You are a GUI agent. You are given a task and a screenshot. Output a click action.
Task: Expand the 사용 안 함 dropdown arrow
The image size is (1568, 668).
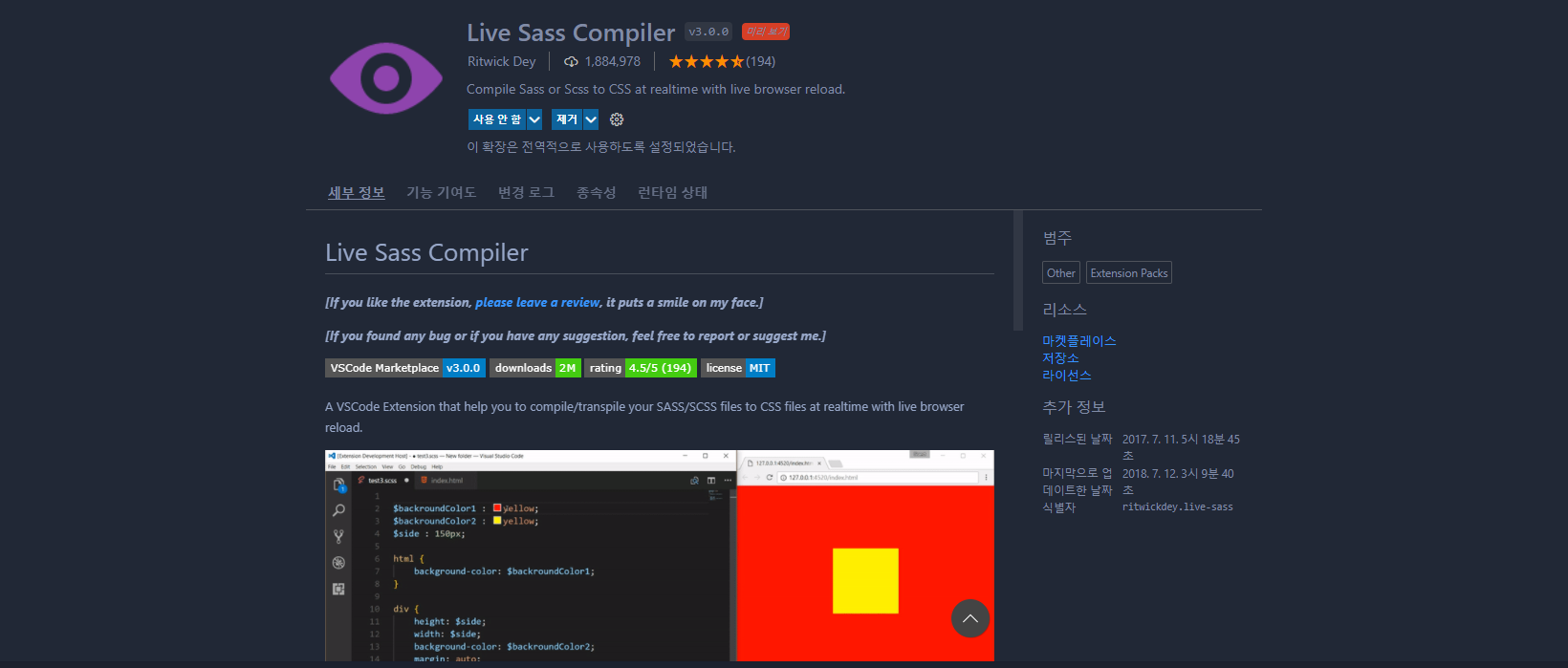tap(534, 119)
